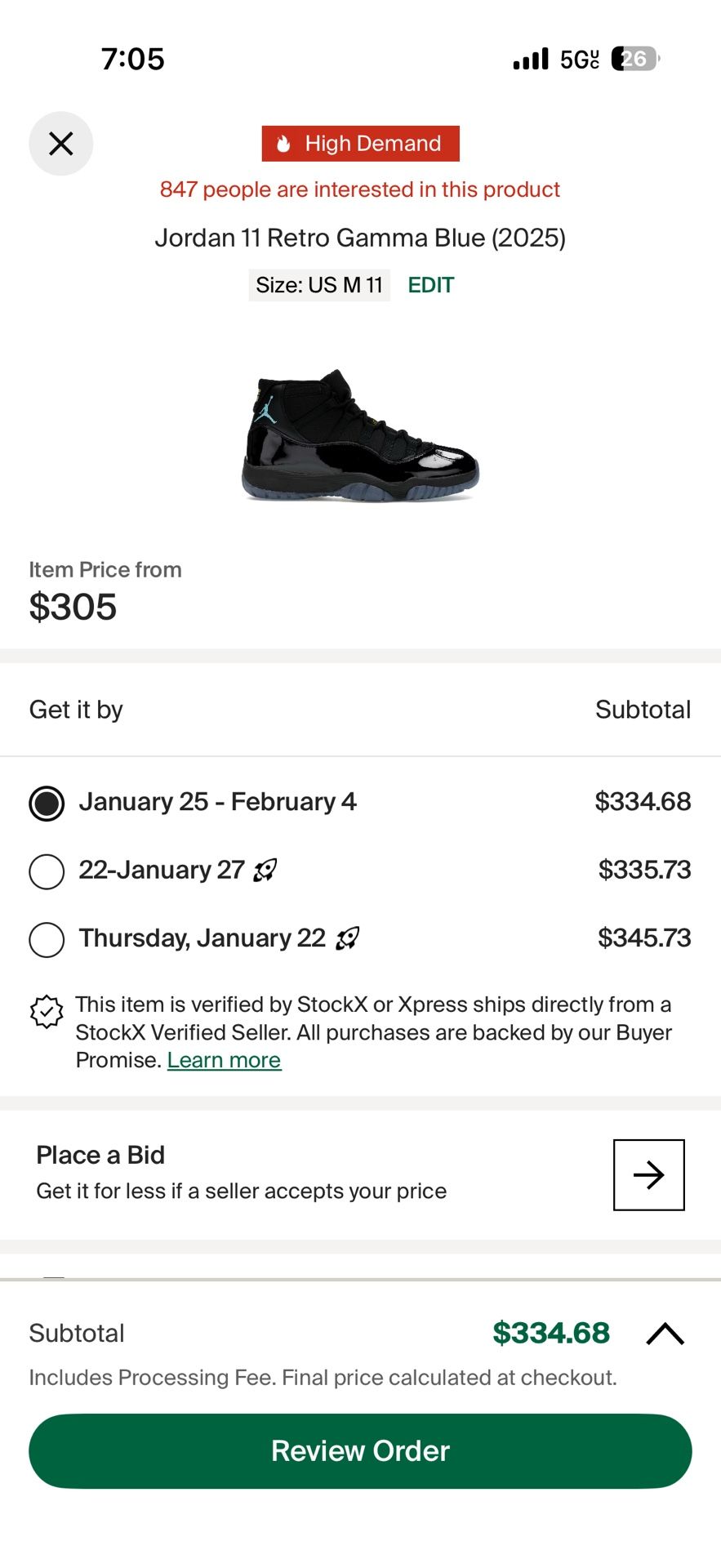This screenshot has width=721, height=1568.
Task: Close the product purchase screen
Action: tap(61, 144)
